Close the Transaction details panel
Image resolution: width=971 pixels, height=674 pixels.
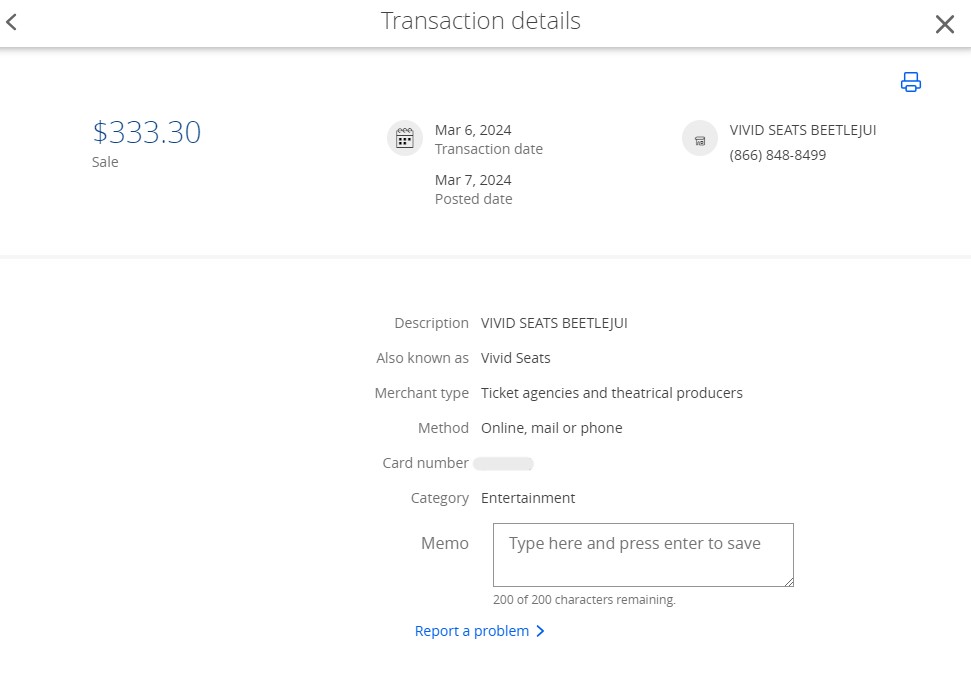[944, 24]
